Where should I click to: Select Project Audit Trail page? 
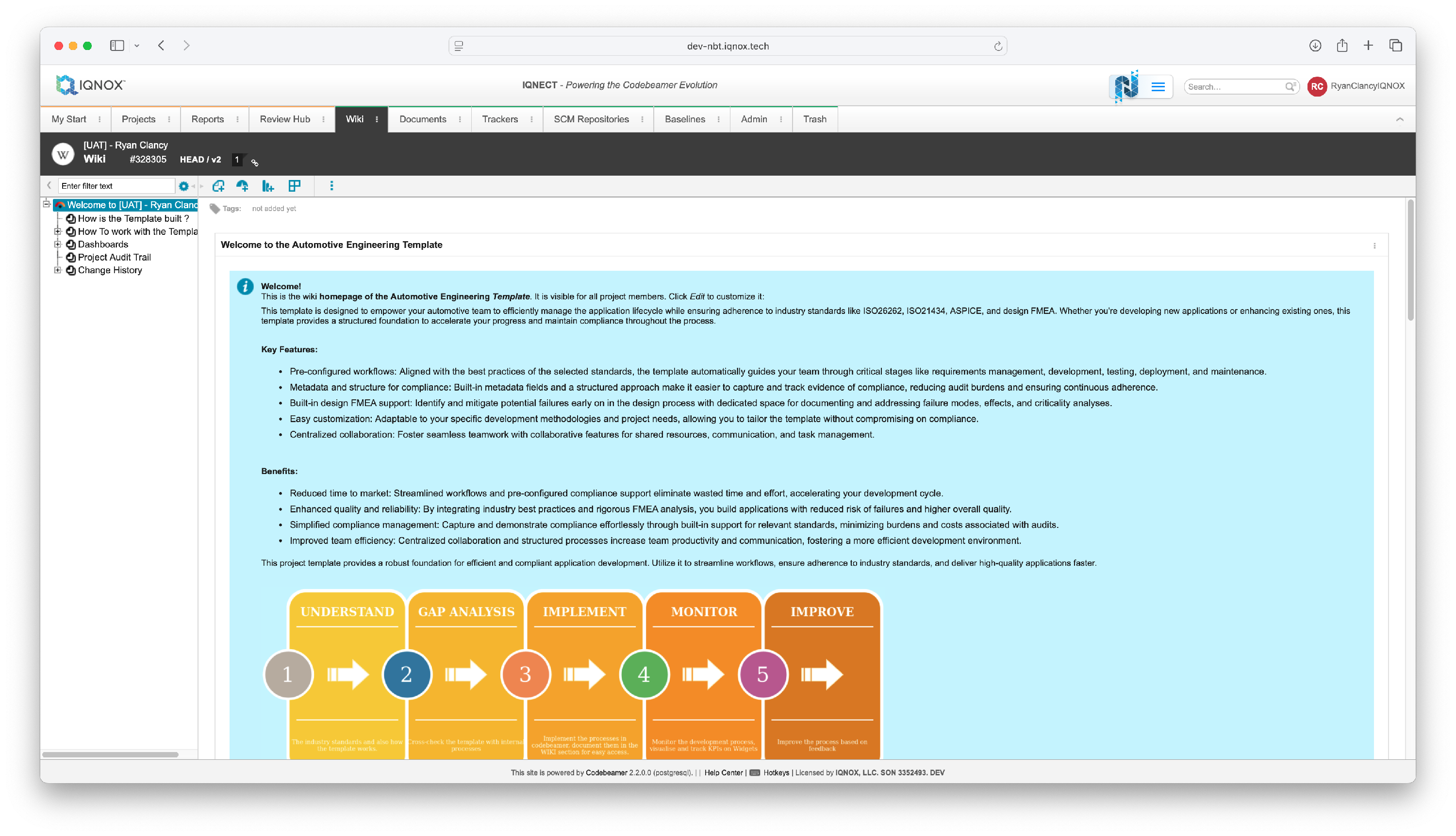(x=115, y=258)
